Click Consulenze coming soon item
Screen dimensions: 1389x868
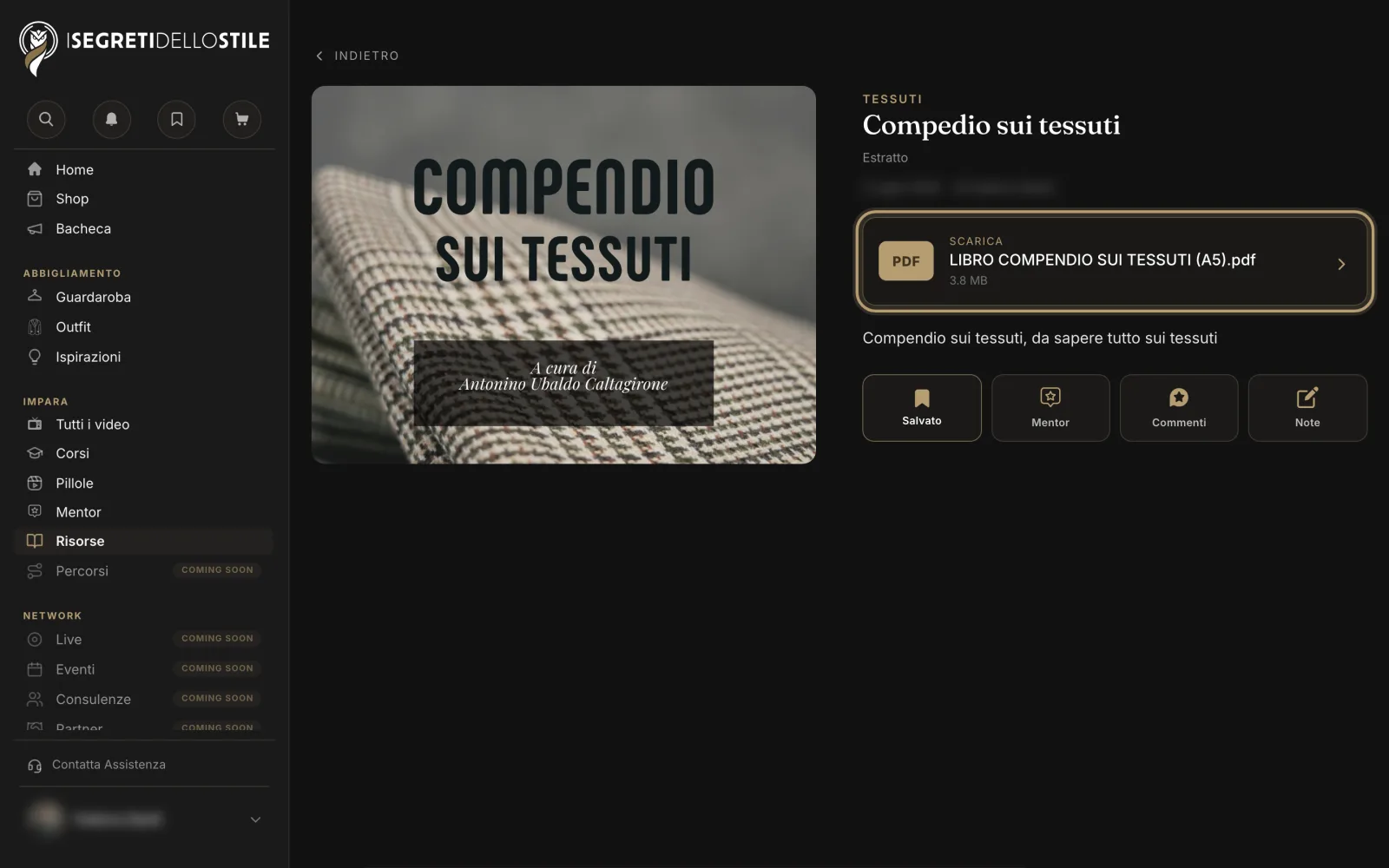(144, 699)
